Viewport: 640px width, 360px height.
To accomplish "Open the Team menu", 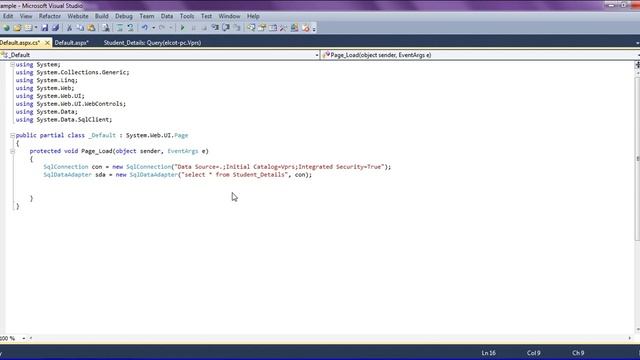I will [x=147, y=16].
